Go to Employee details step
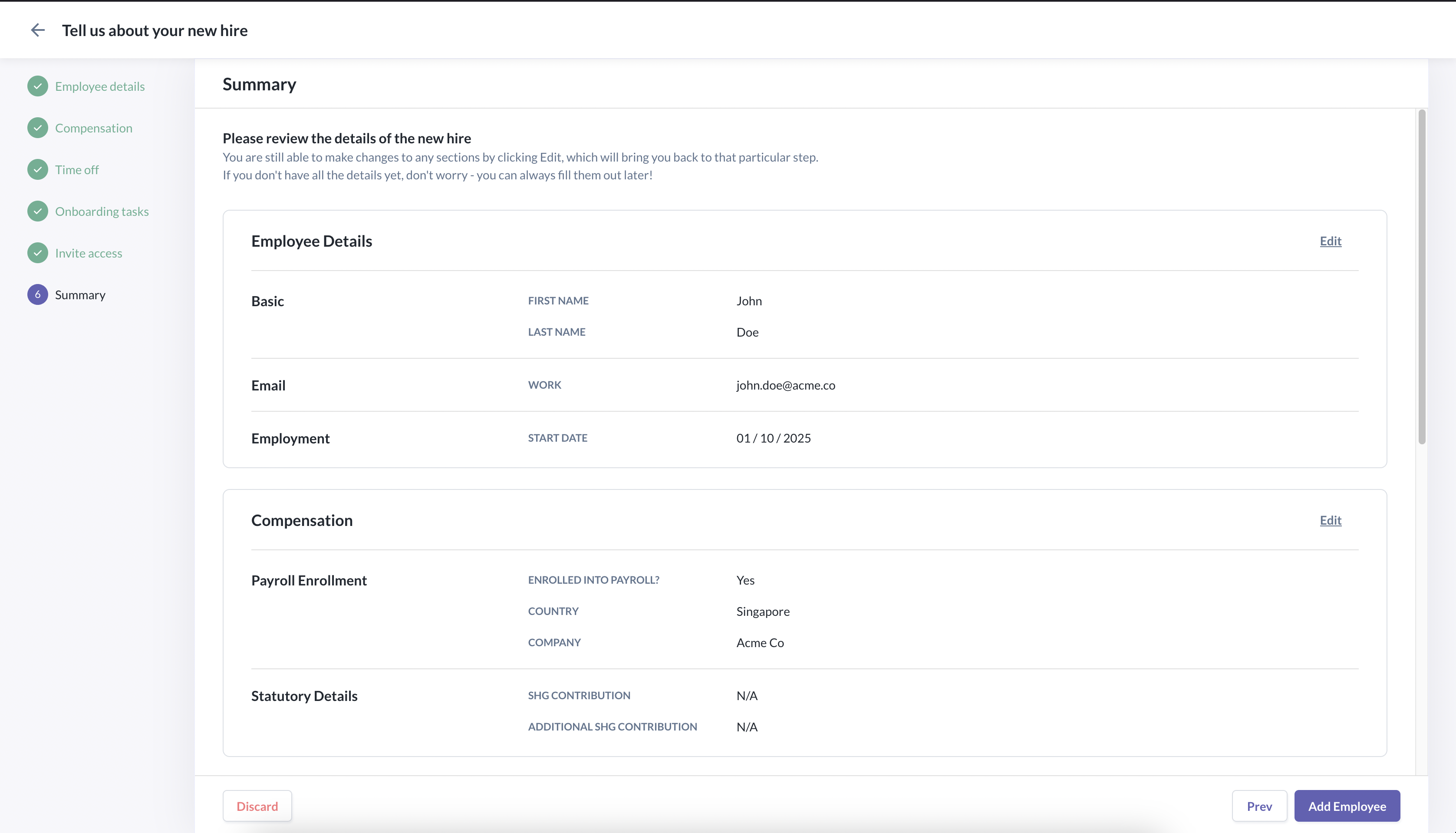 [x=99, y=86]
